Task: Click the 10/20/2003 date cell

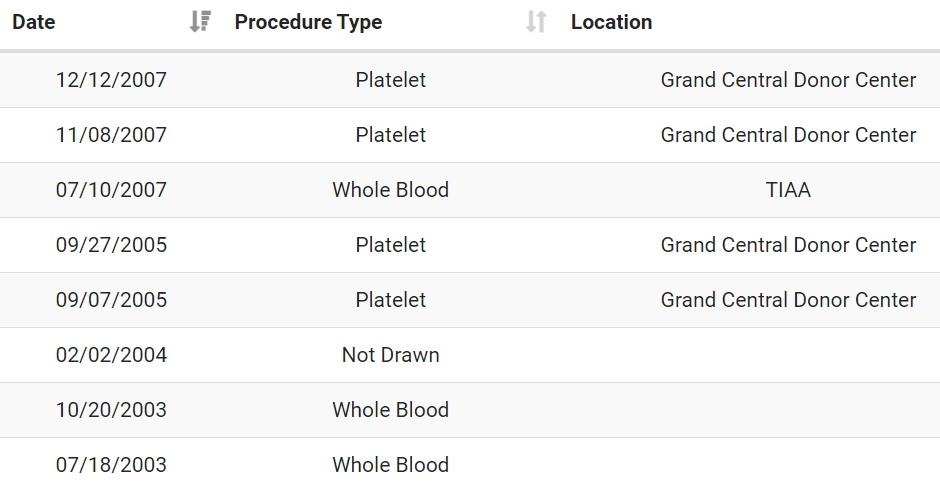Action: (111, 410)
